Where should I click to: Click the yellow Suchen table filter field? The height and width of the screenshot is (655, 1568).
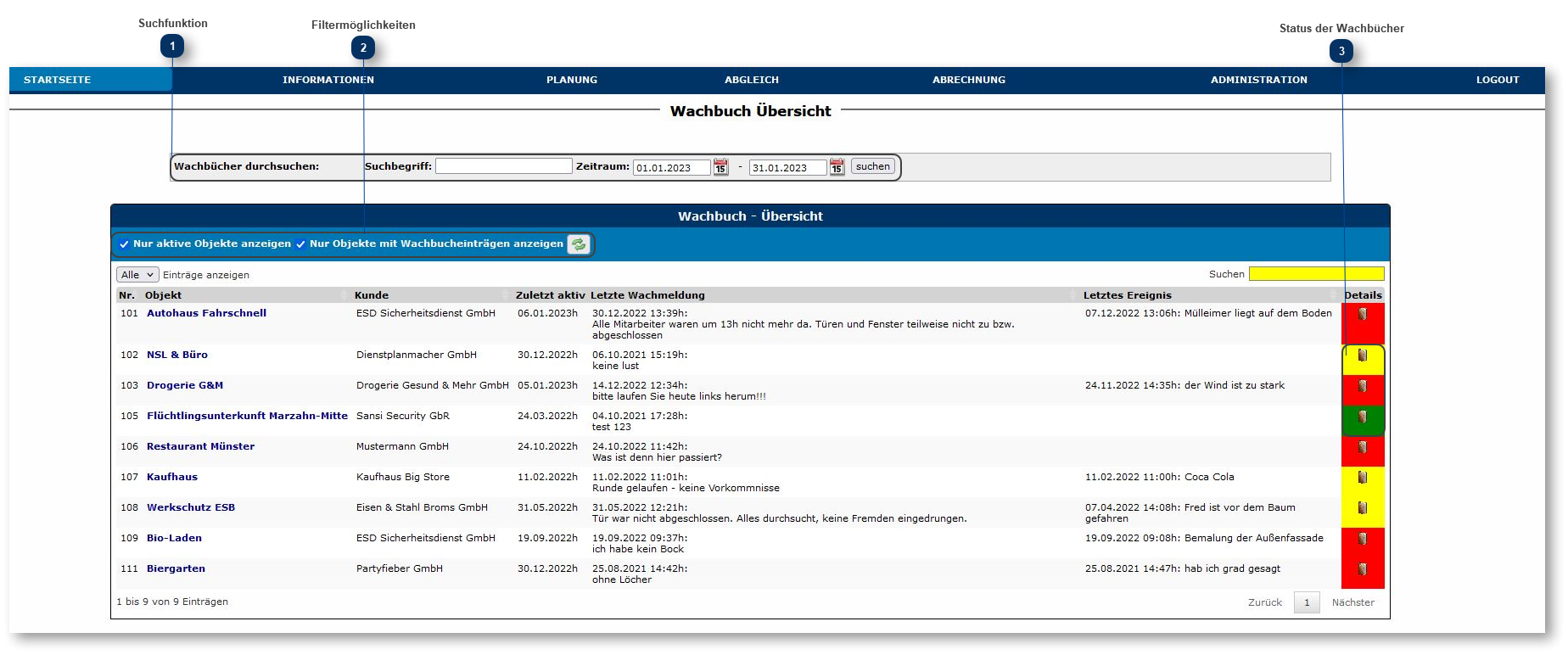click(1317, 274)
